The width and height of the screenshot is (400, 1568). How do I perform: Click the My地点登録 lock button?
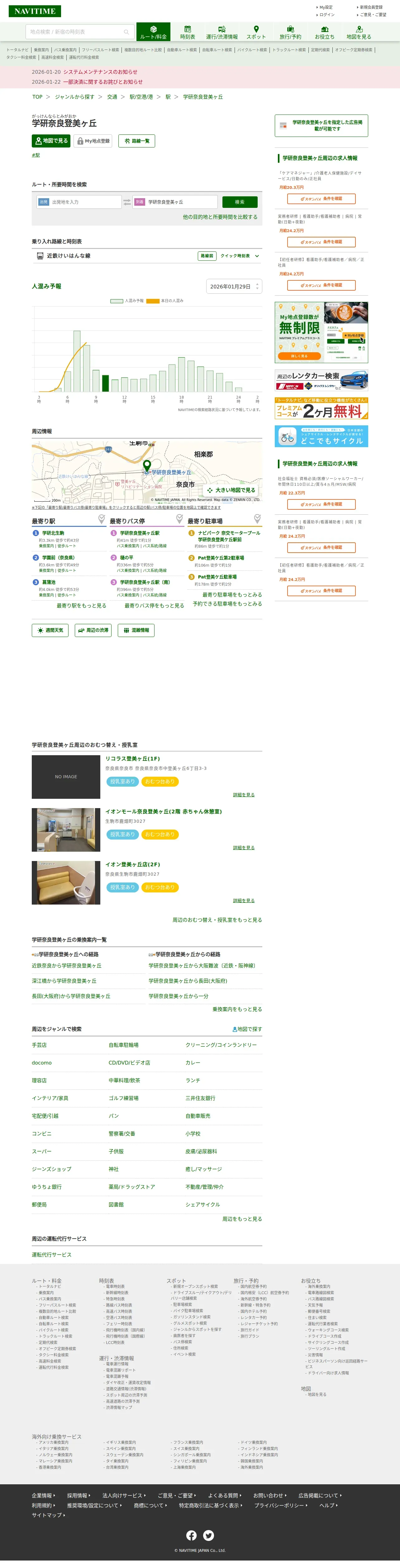93,141
